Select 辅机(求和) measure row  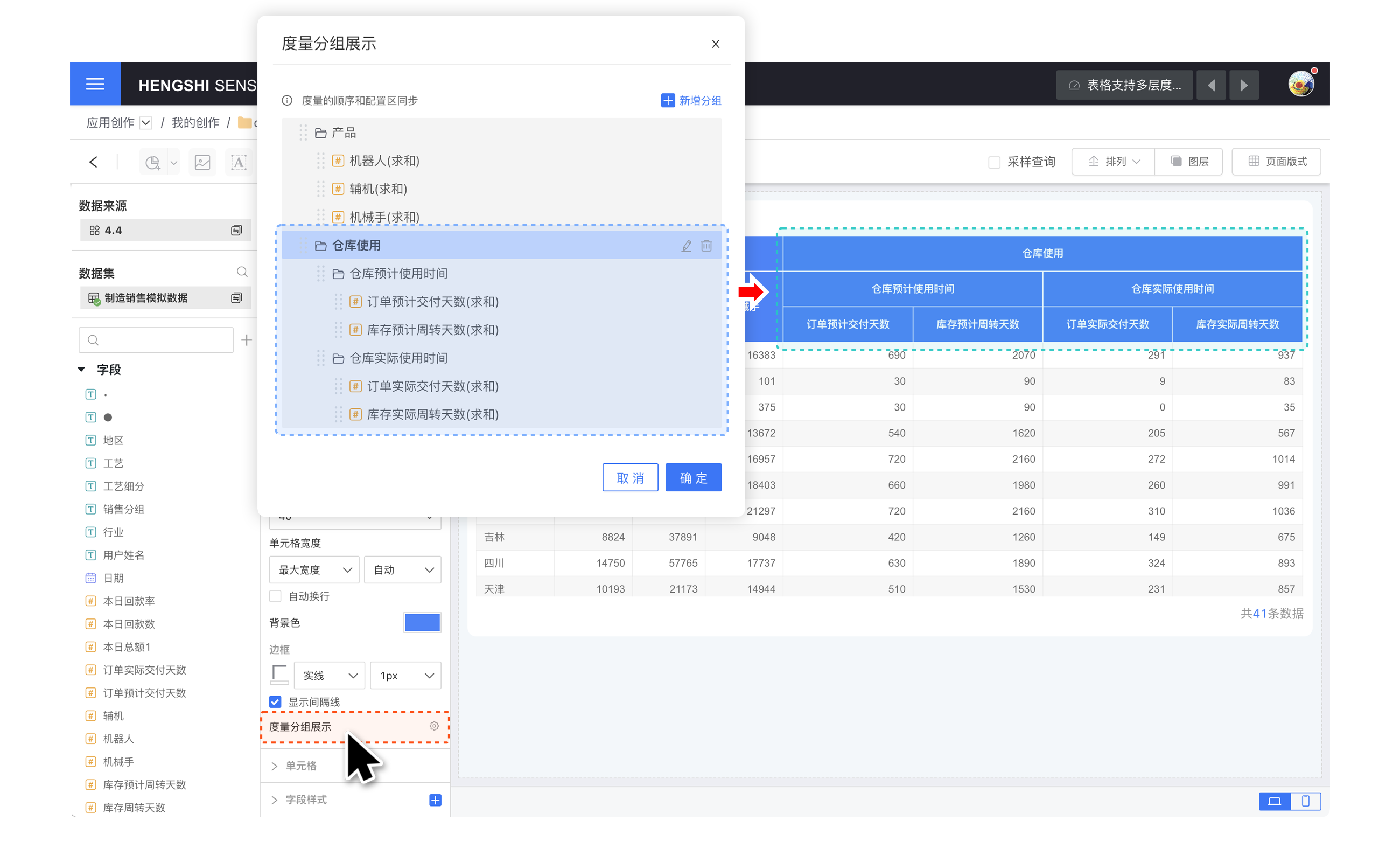[501, 189]
